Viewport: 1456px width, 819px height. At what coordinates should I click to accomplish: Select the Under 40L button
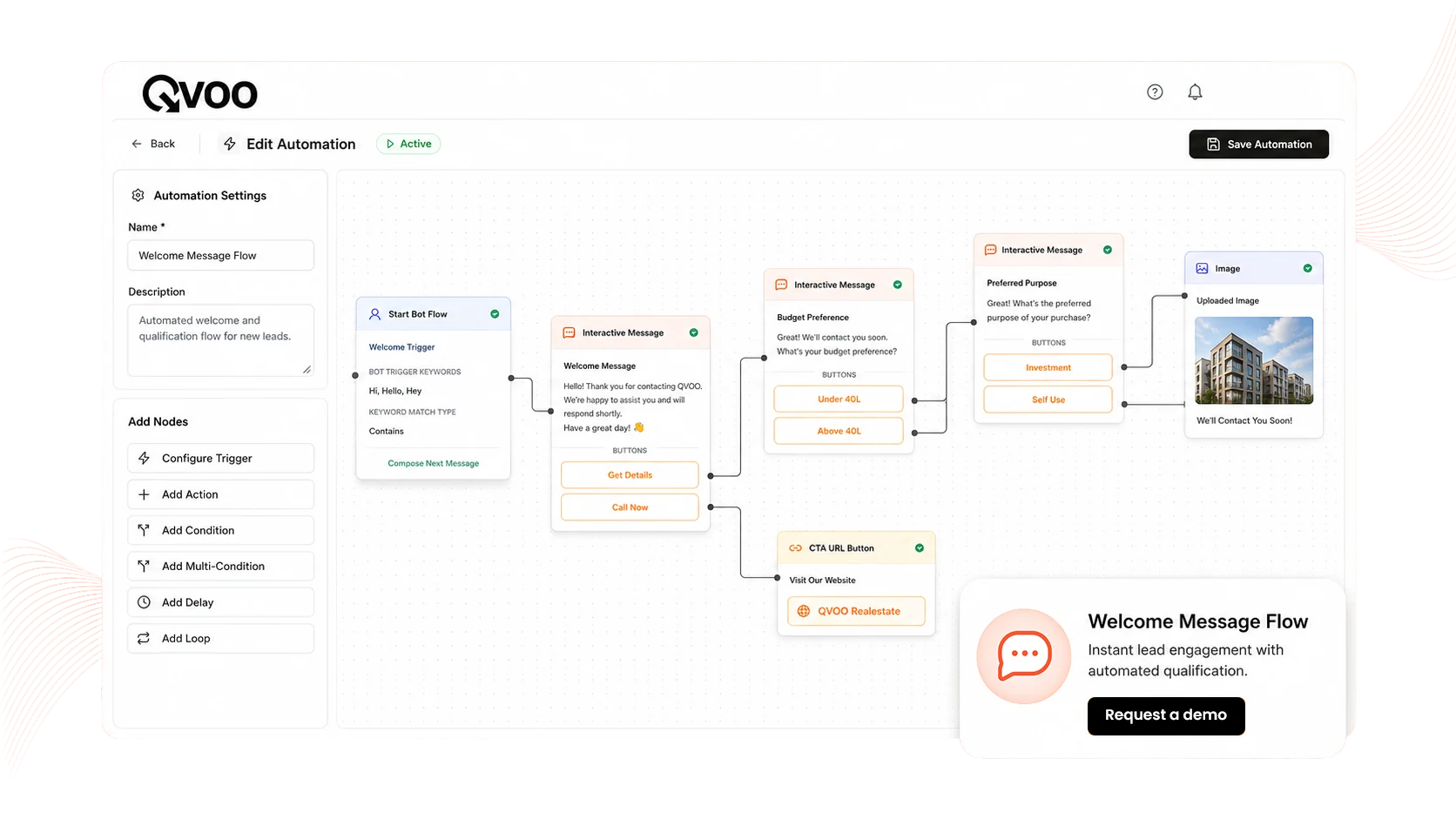839,399
